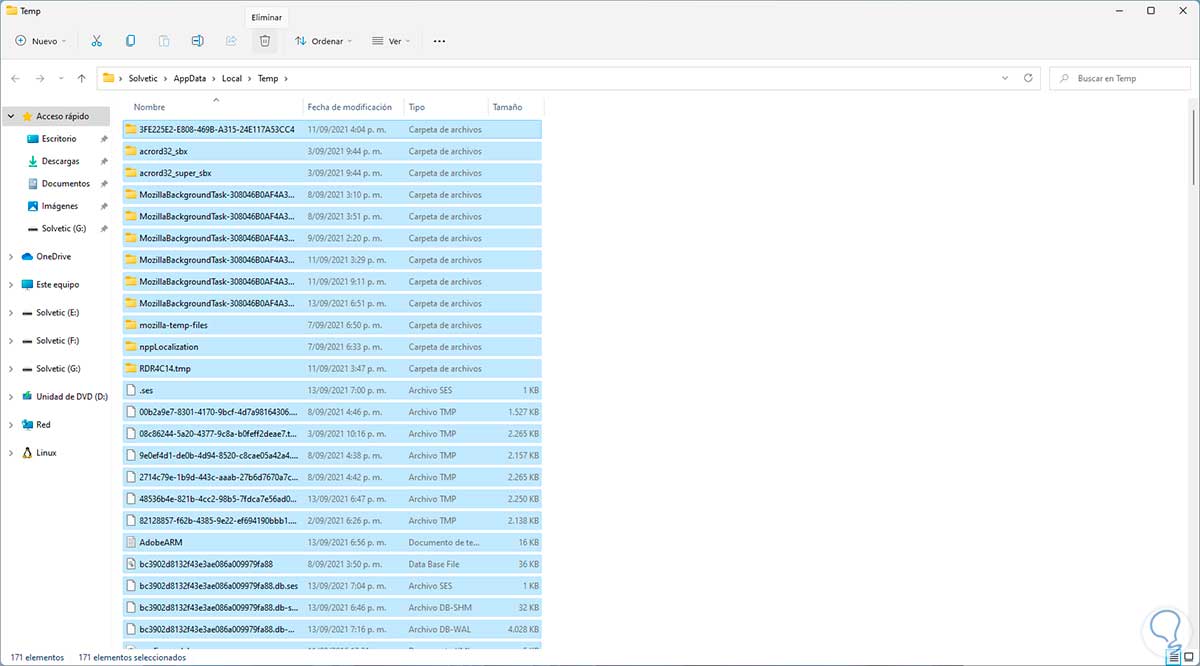Open the Ordenar dropdown menu
The width and height of the screenshot is (1200, 666).
[x=324, y=41]
